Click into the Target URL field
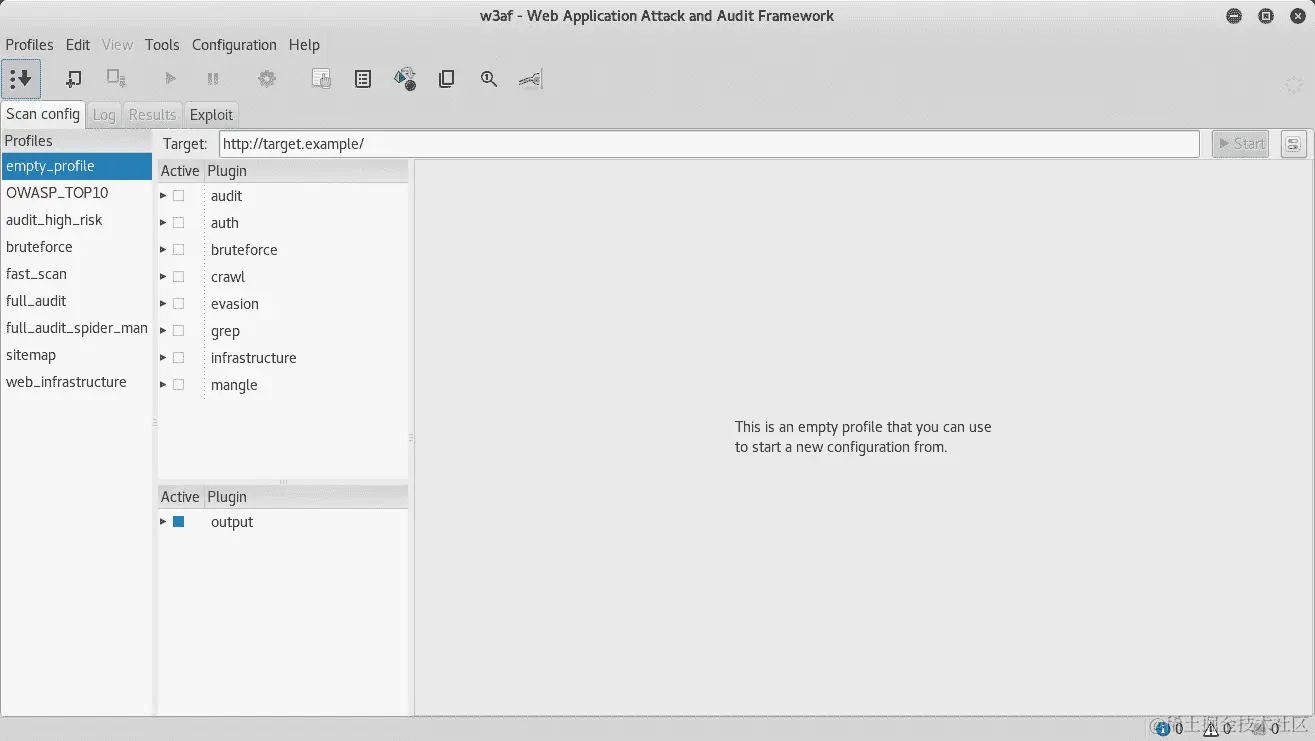The height and width of the screenshot is (741, 1315). (x=709, y=144)
